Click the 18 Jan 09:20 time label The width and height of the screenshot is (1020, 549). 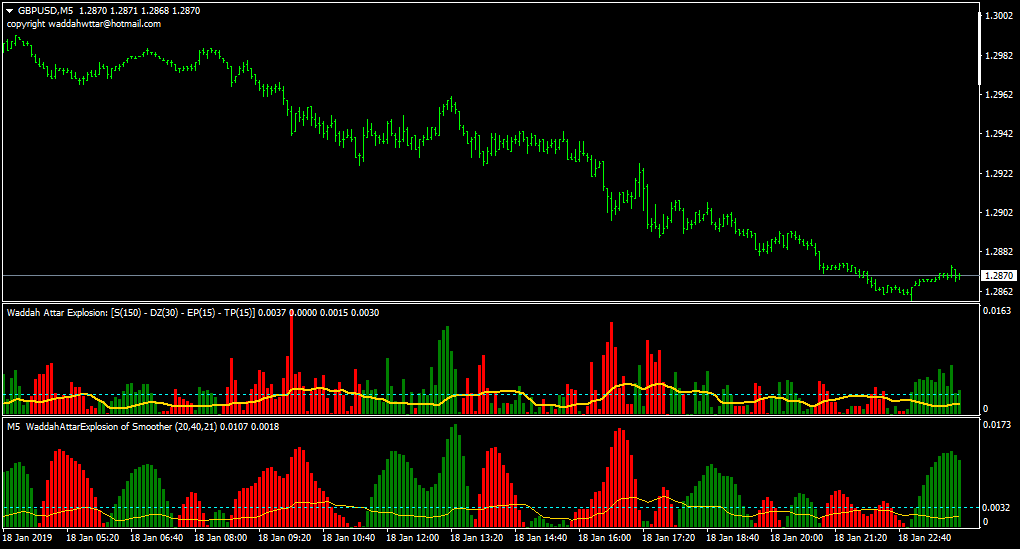coord(284,538)
